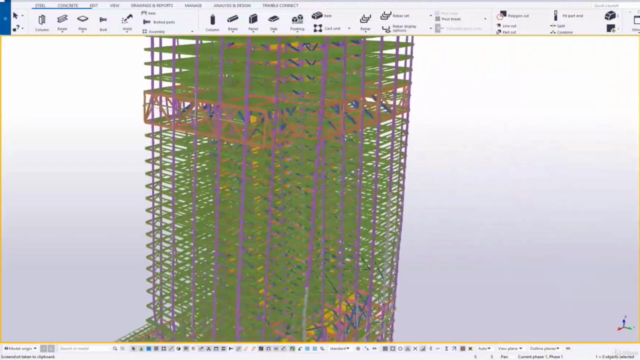Select the Steel Beam tool
The height and width of the screenshot is (360, 640).
coord(62,22)
